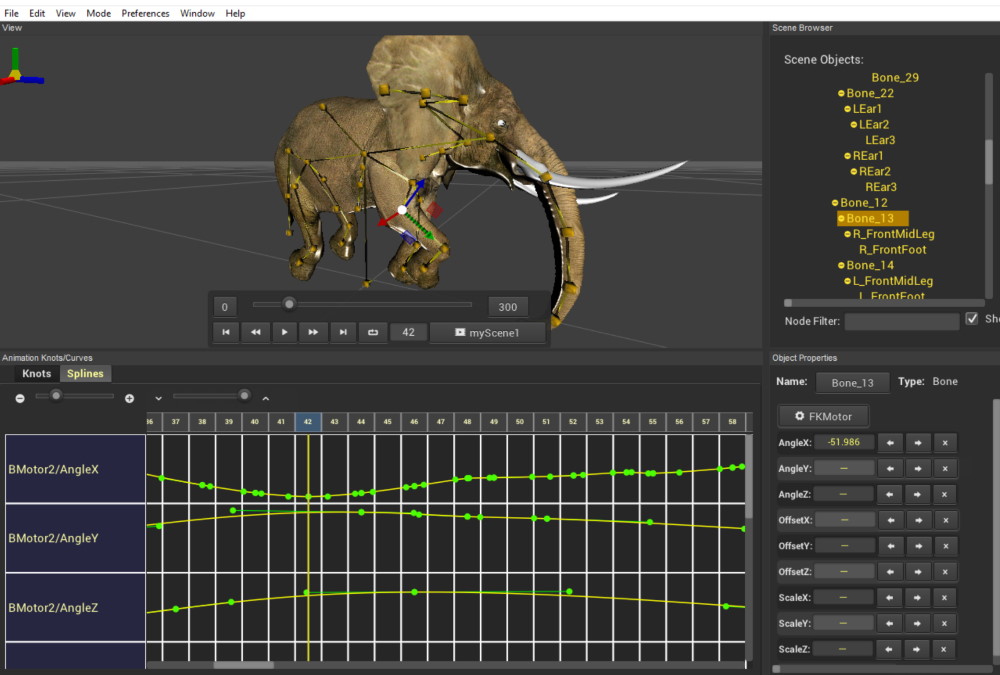Click the horizontal zoom slider handle
1000x675 pixels.
(x=56, y=396)
